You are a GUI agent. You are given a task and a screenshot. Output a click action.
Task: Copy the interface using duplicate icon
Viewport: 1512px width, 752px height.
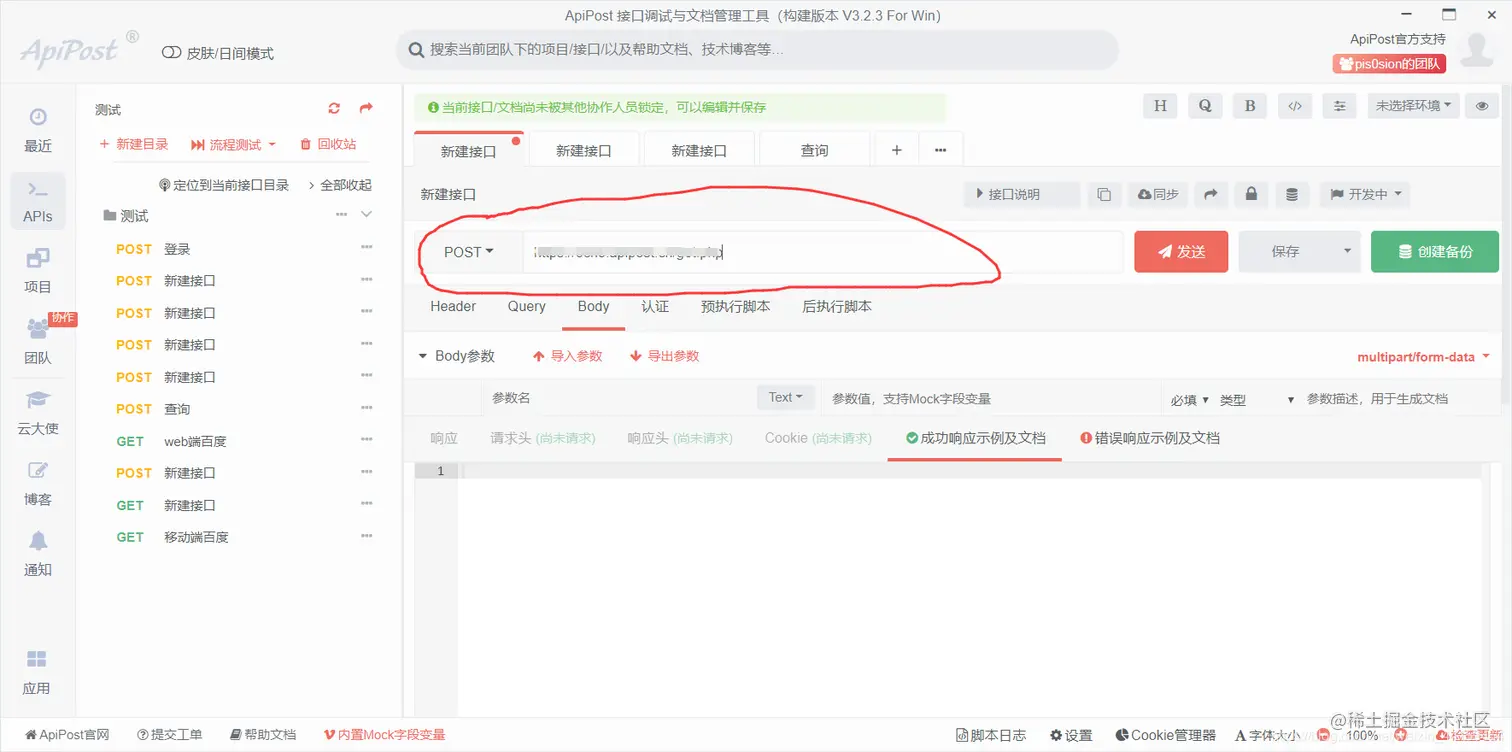pos(1104,194)
